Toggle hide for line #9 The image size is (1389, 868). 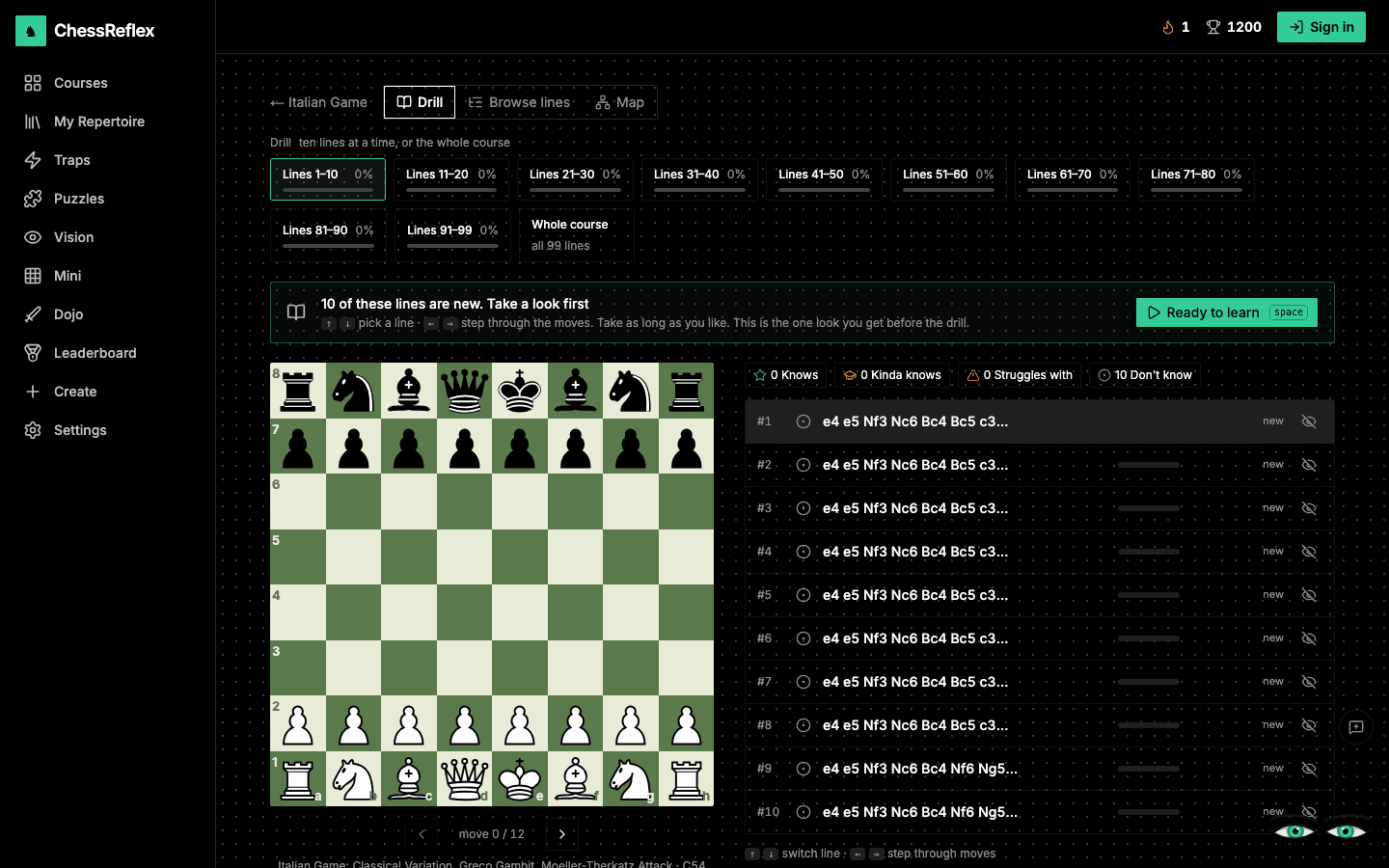coord(1309,769)
